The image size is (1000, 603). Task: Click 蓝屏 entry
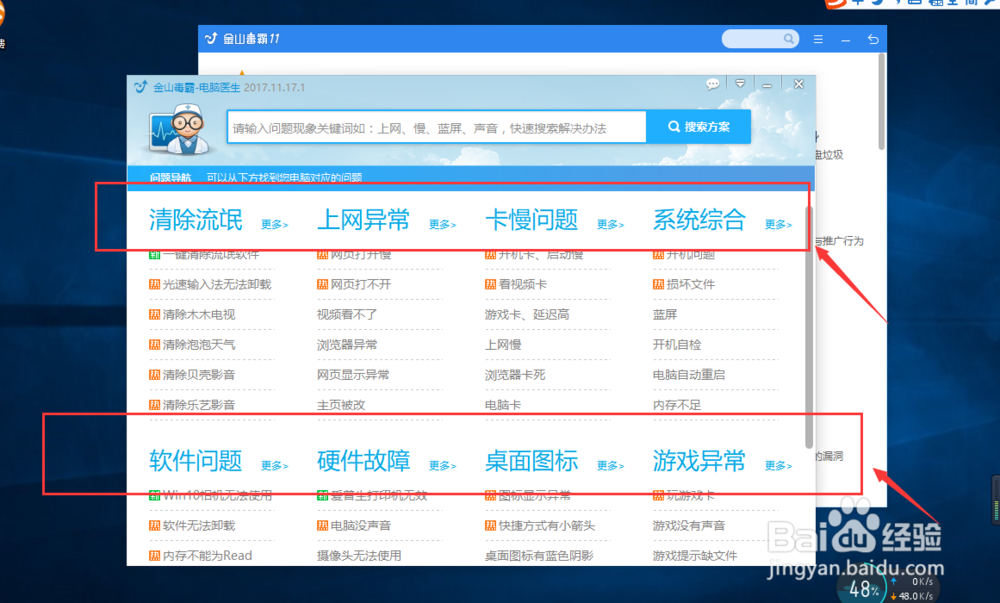click(x=665, y=314)
